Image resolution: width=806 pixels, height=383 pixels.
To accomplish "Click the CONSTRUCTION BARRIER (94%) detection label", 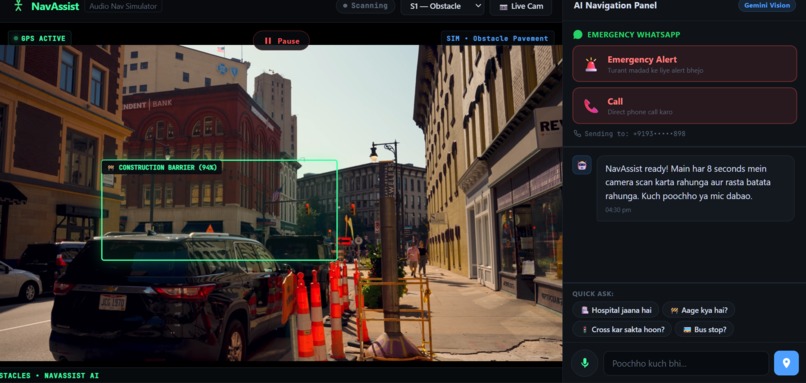I will tap(161, 167).
